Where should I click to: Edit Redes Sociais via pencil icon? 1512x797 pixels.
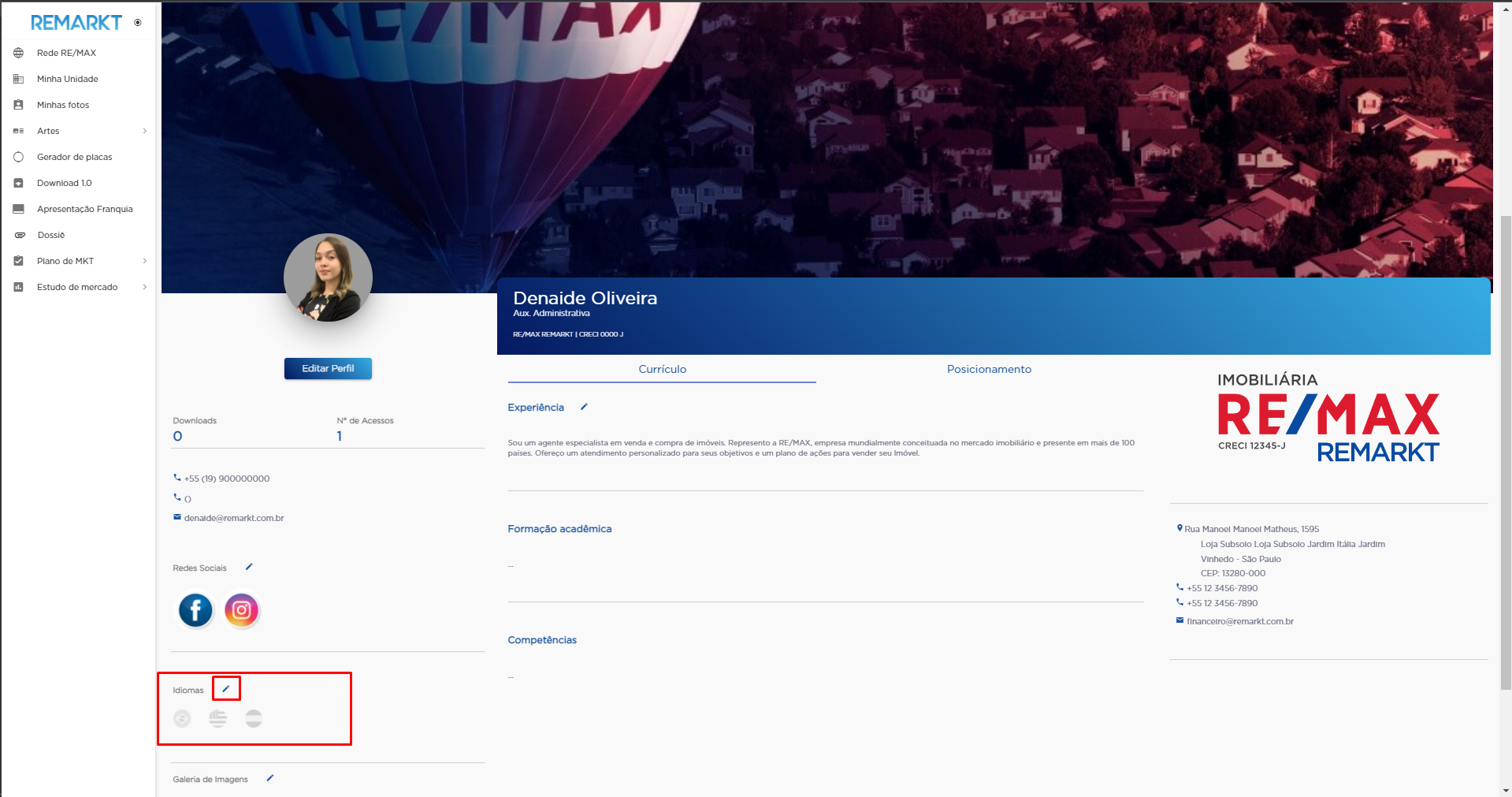pyautogui.click(x=249, y=567)
